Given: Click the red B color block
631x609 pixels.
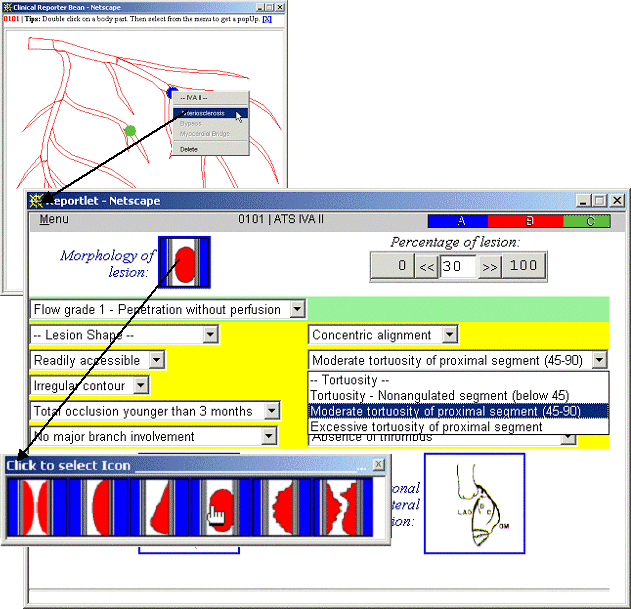Looking at the screenshot, I should click(x=528, y=221).
